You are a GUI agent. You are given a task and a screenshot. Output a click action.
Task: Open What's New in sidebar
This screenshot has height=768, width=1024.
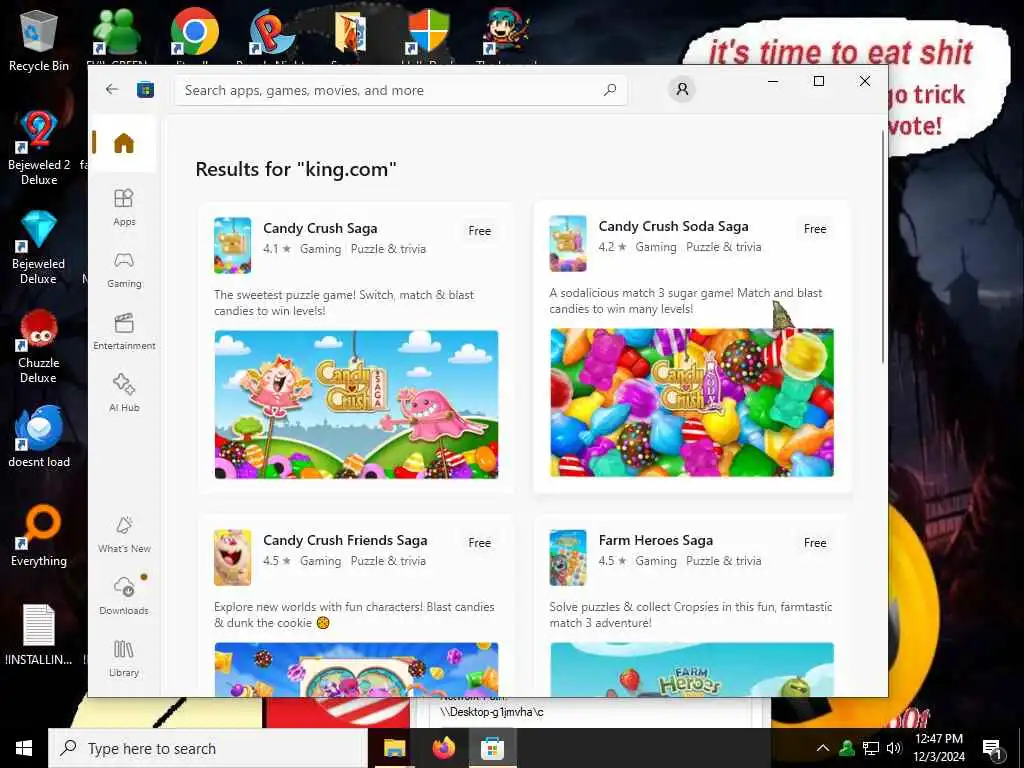tap(124, 534)
